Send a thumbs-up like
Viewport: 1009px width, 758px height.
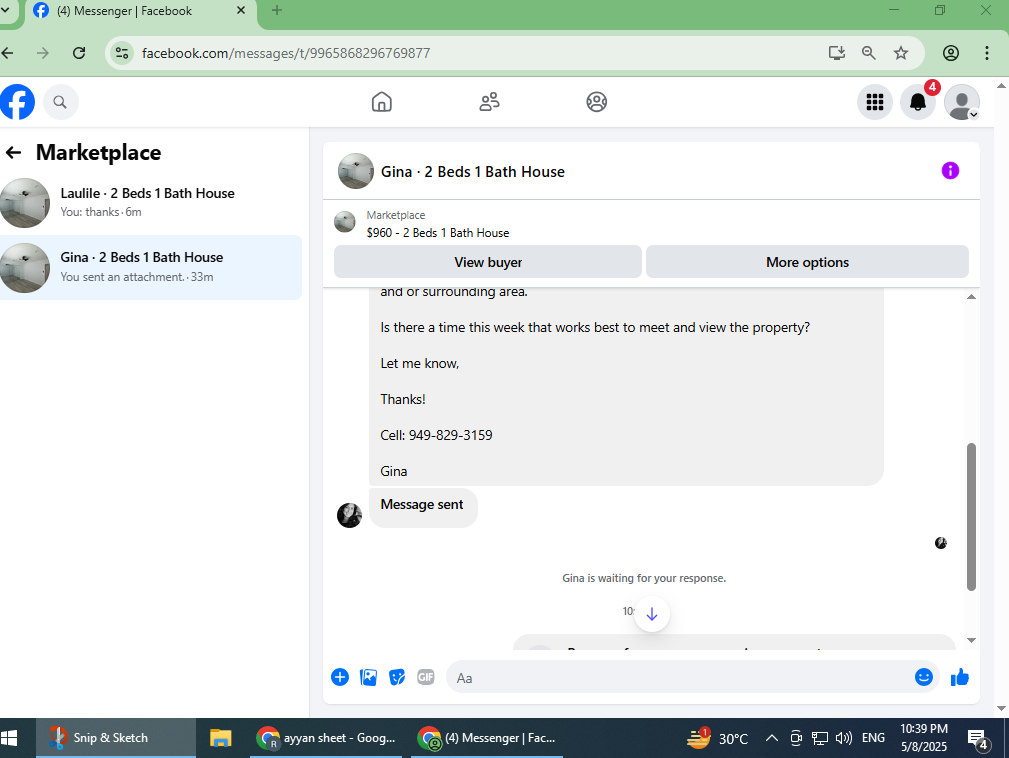[959, 677]
